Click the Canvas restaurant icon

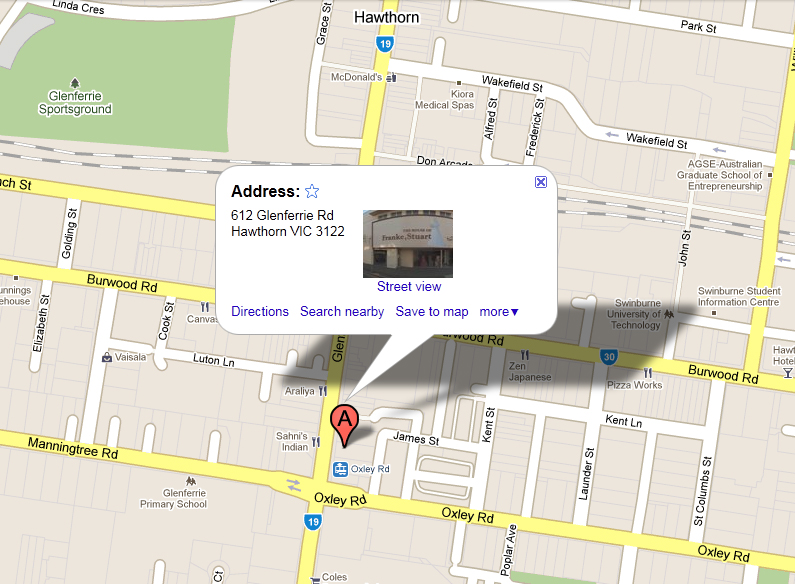click(x=205, y=307)
